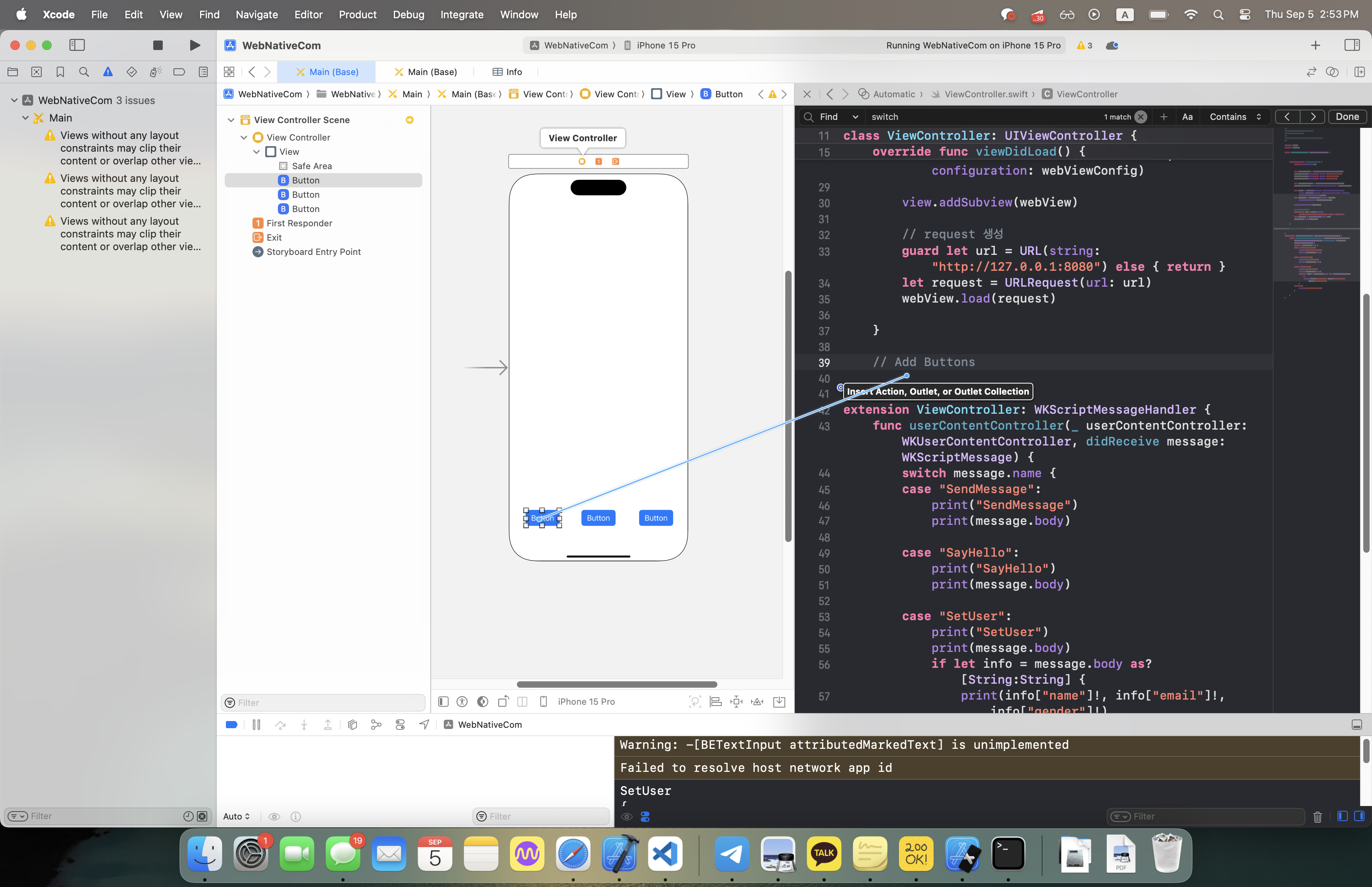1372x887 pixels.
Task: Click the Stop button in Xcode toolbar
Action: tap(158, 45)
